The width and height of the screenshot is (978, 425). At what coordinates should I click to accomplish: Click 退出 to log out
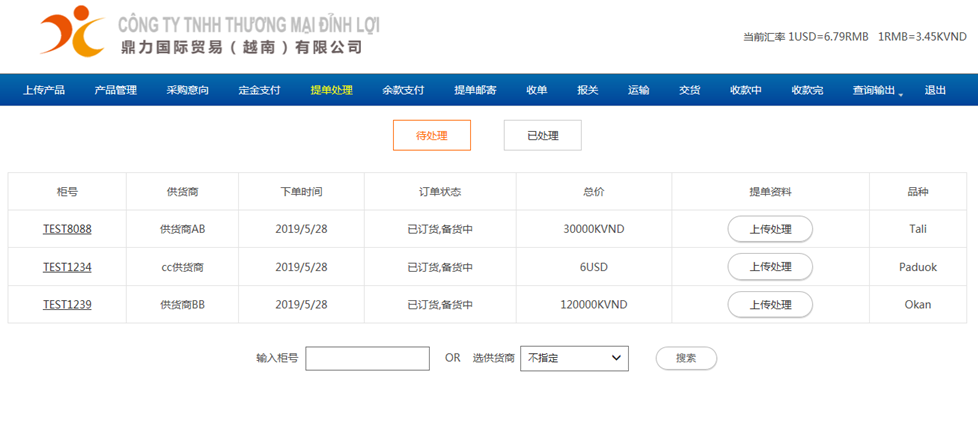935,90
